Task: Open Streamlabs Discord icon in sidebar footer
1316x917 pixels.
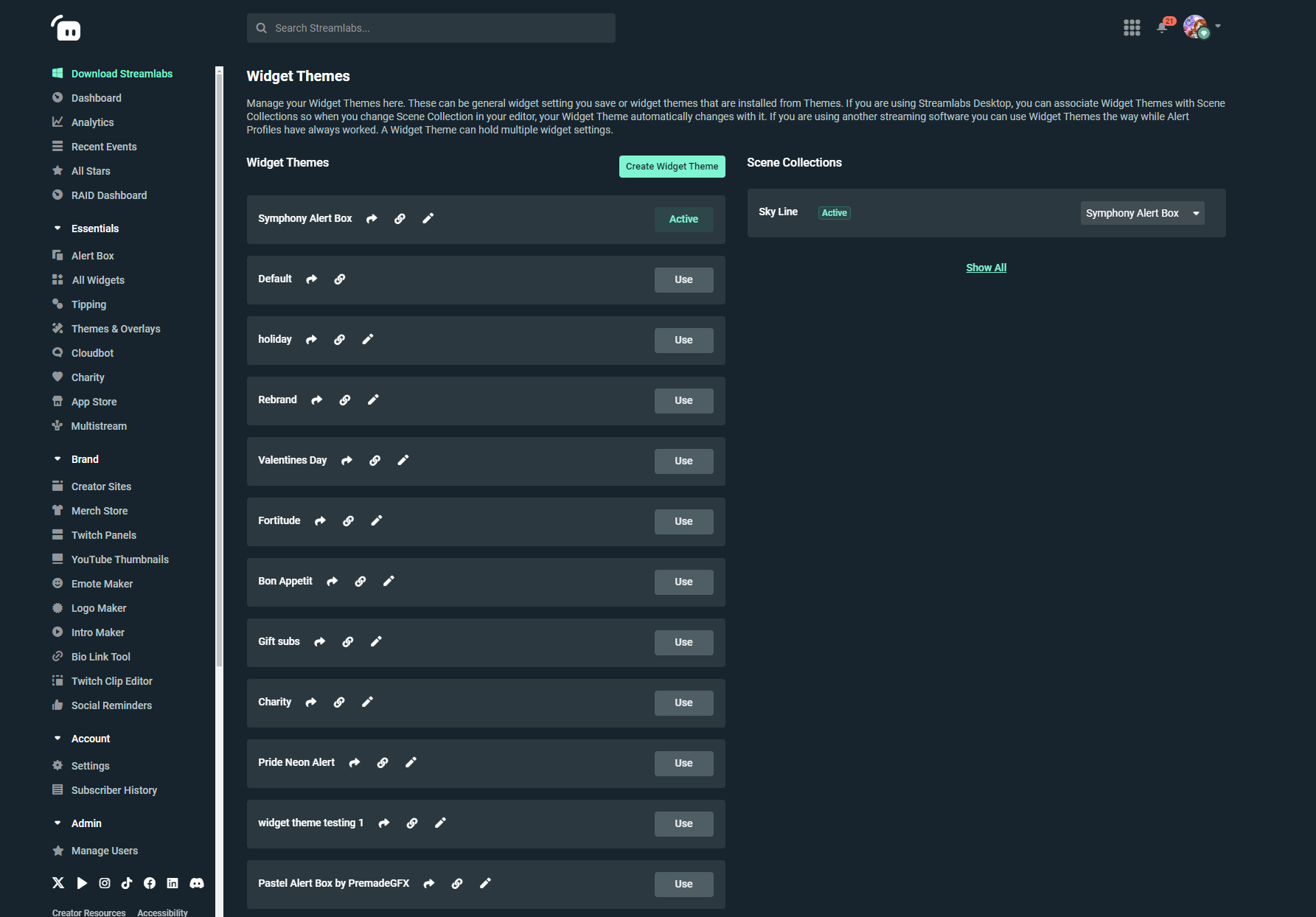Action: 197,883
